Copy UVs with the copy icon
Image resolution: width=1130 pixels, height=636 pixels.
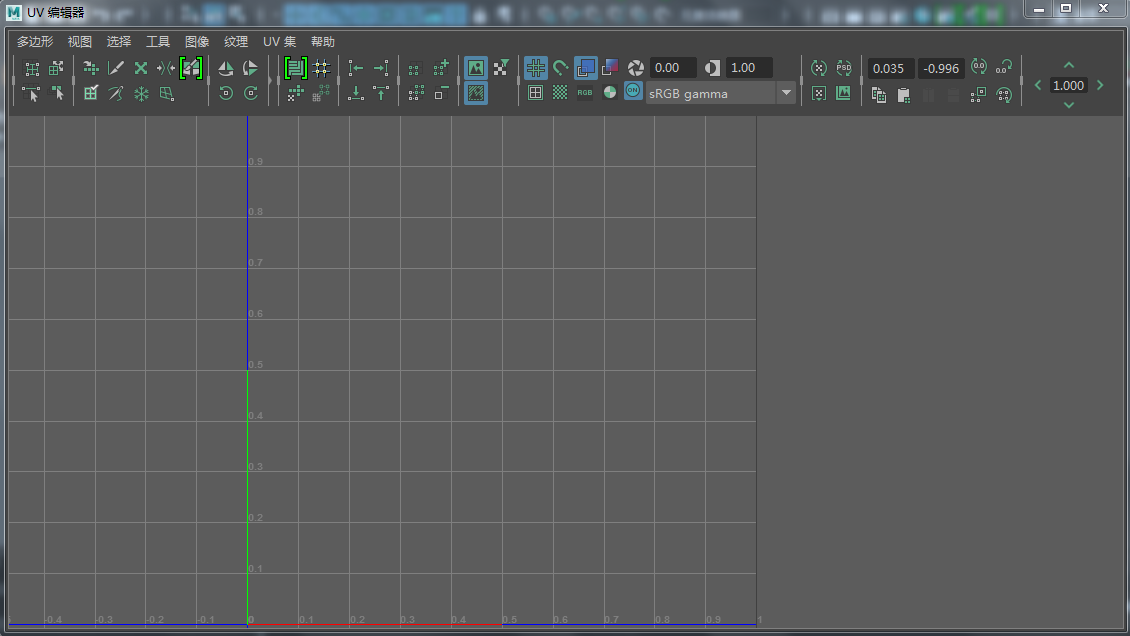[x=878, y=94]
